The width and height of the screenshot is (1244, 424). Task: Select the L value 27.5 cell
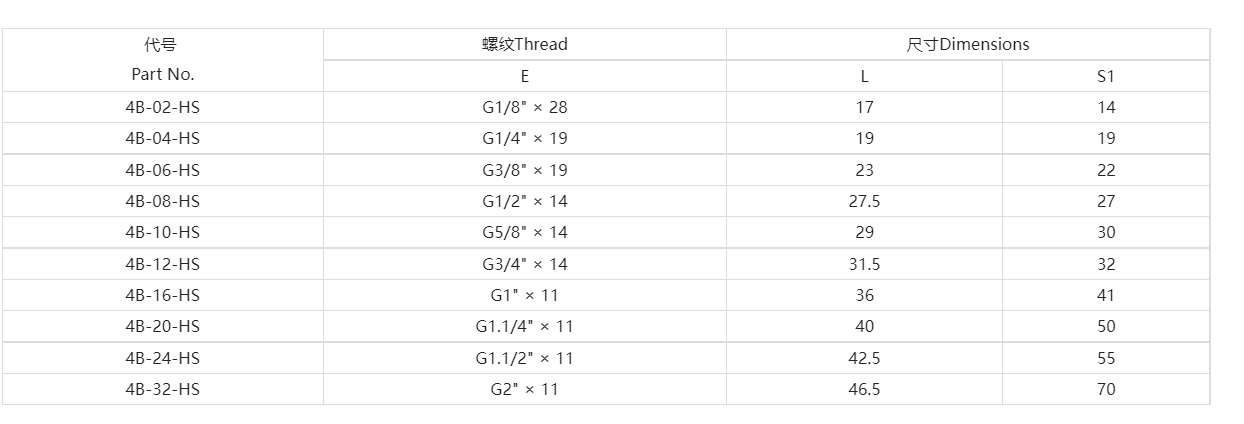[x=864, y=201]
